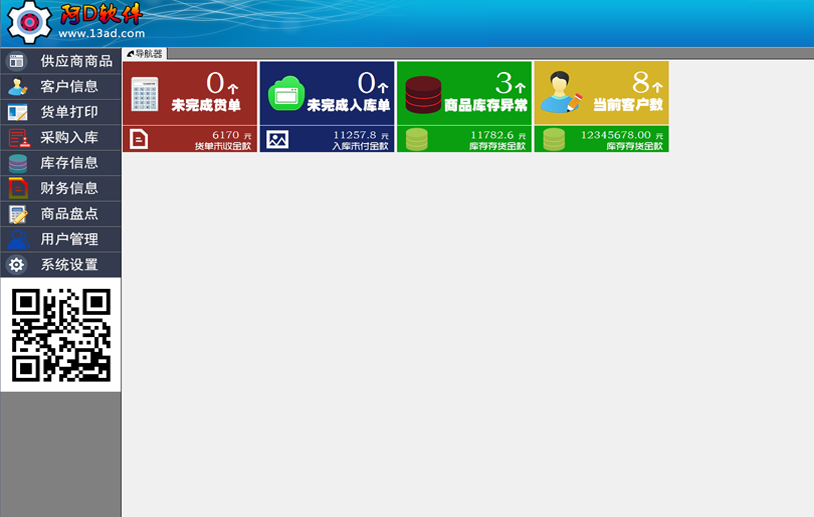
Task: Open 库存信息 sidebar entry
Action: (61, 163)
